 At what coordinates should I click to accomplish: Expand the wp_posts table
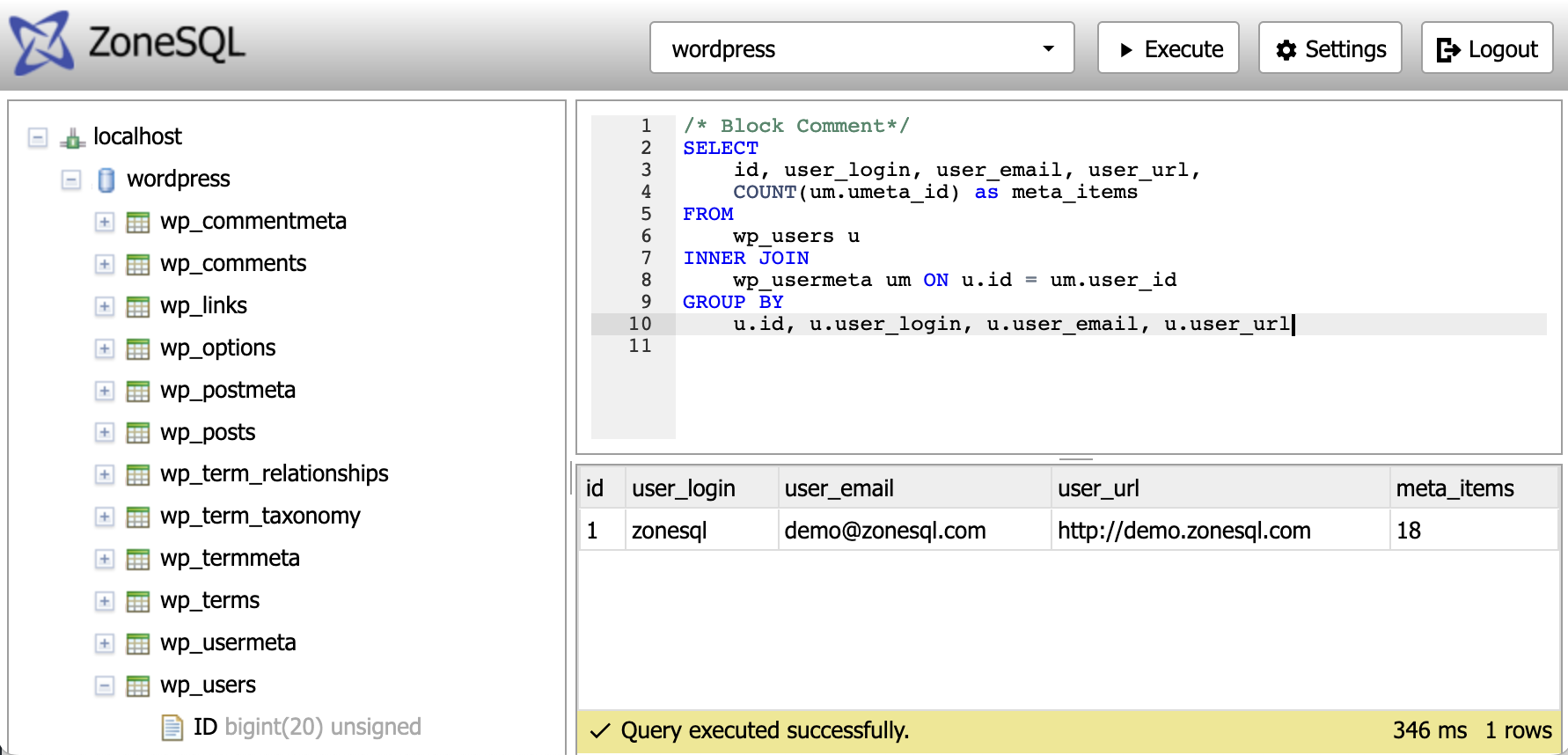click(x=105, y=432)
